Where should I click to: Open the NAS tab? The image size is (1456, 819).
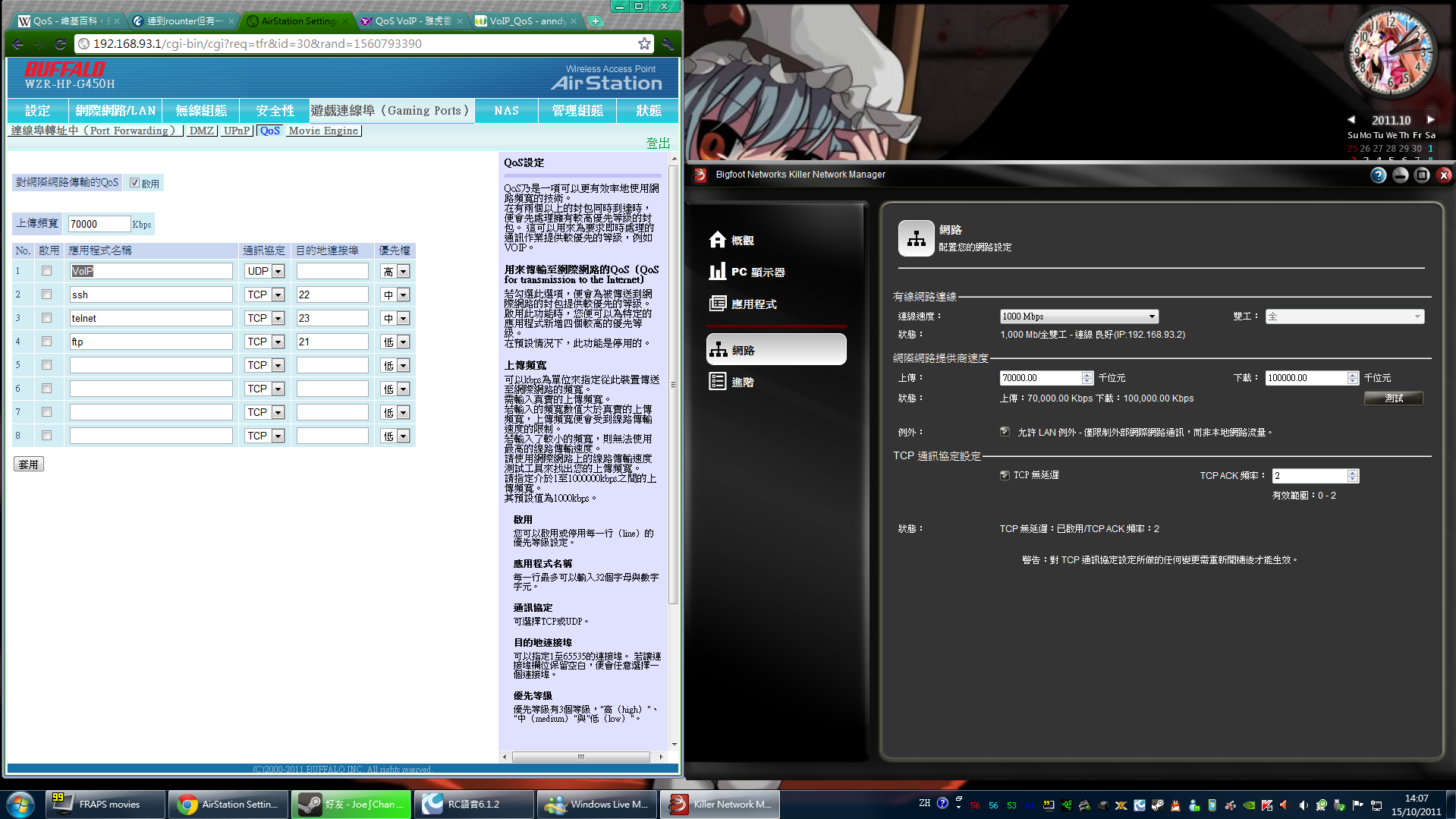507,111
